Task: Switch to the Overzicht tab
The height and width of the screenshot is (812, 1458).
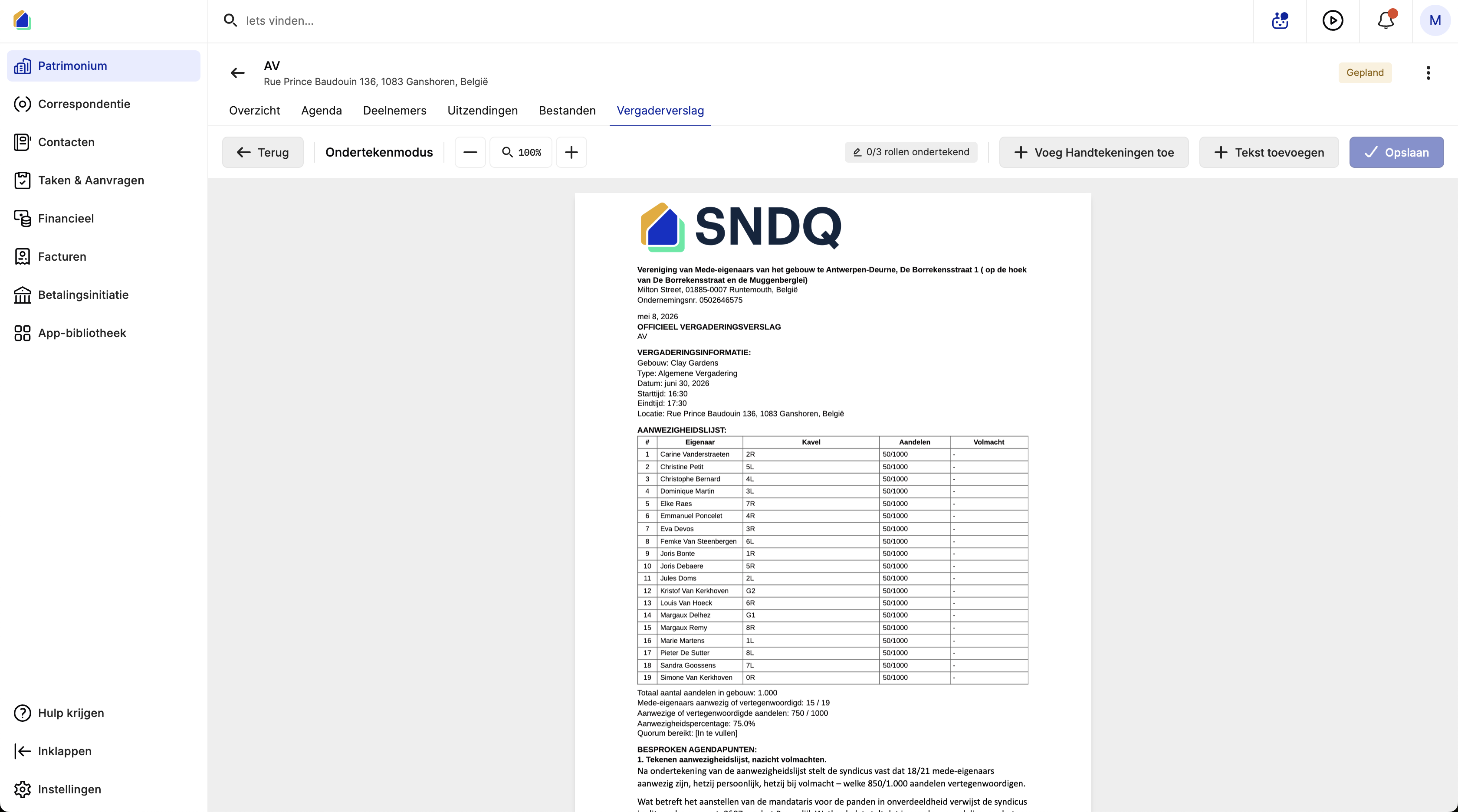Action: tap(255, 111)
